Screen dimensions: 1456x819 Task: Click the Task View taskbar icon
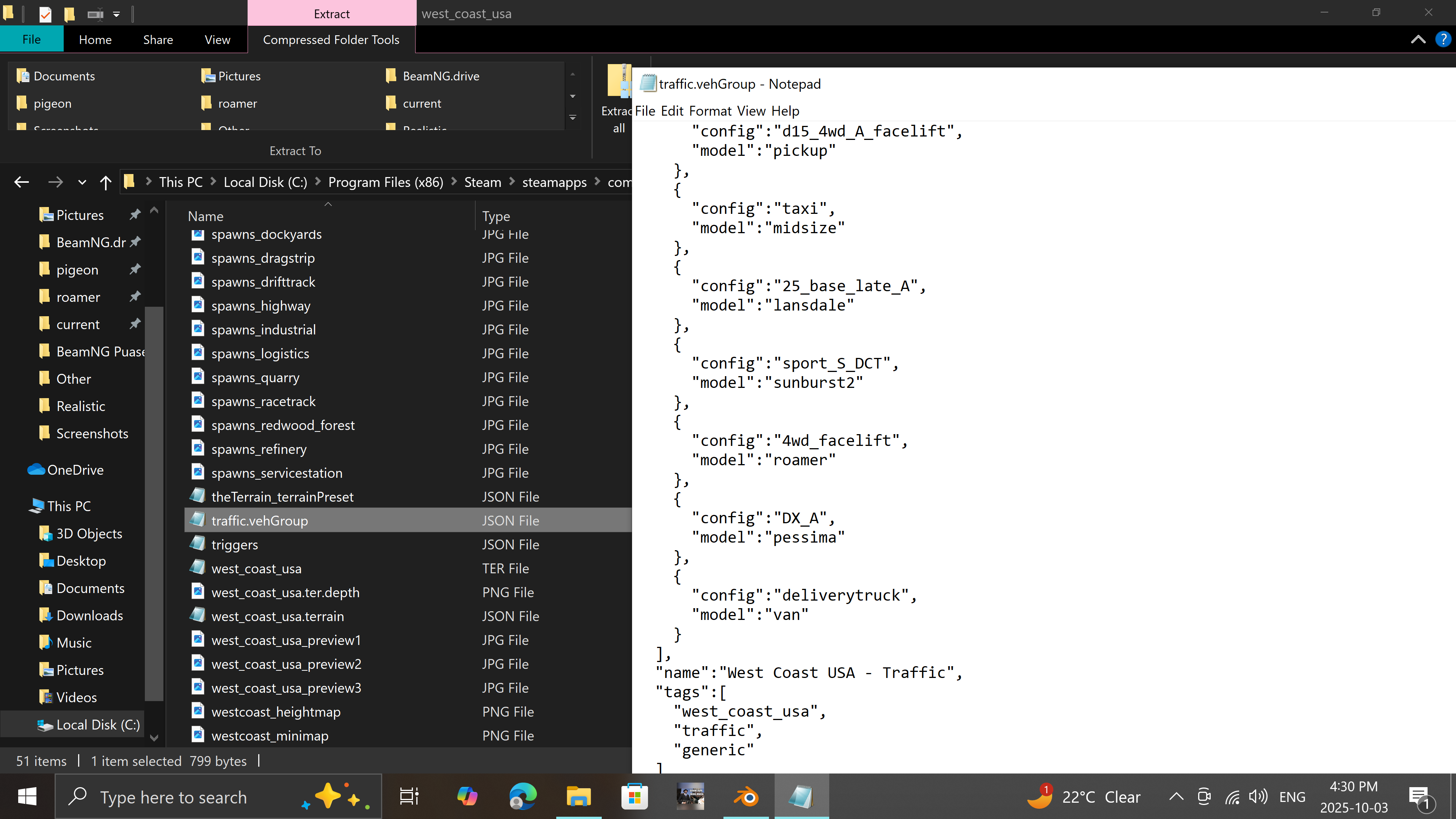[409, 797]
